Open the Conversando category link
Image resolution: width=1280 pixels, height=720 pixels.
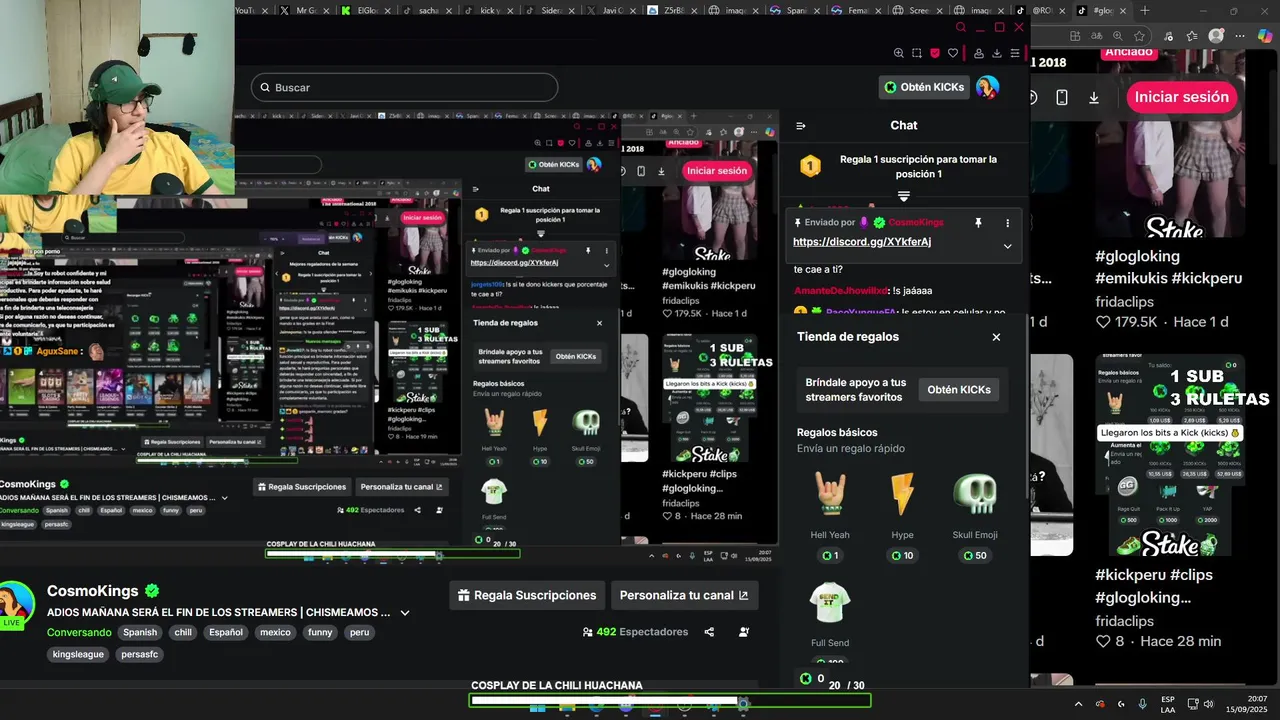click(x=79, y=632)
